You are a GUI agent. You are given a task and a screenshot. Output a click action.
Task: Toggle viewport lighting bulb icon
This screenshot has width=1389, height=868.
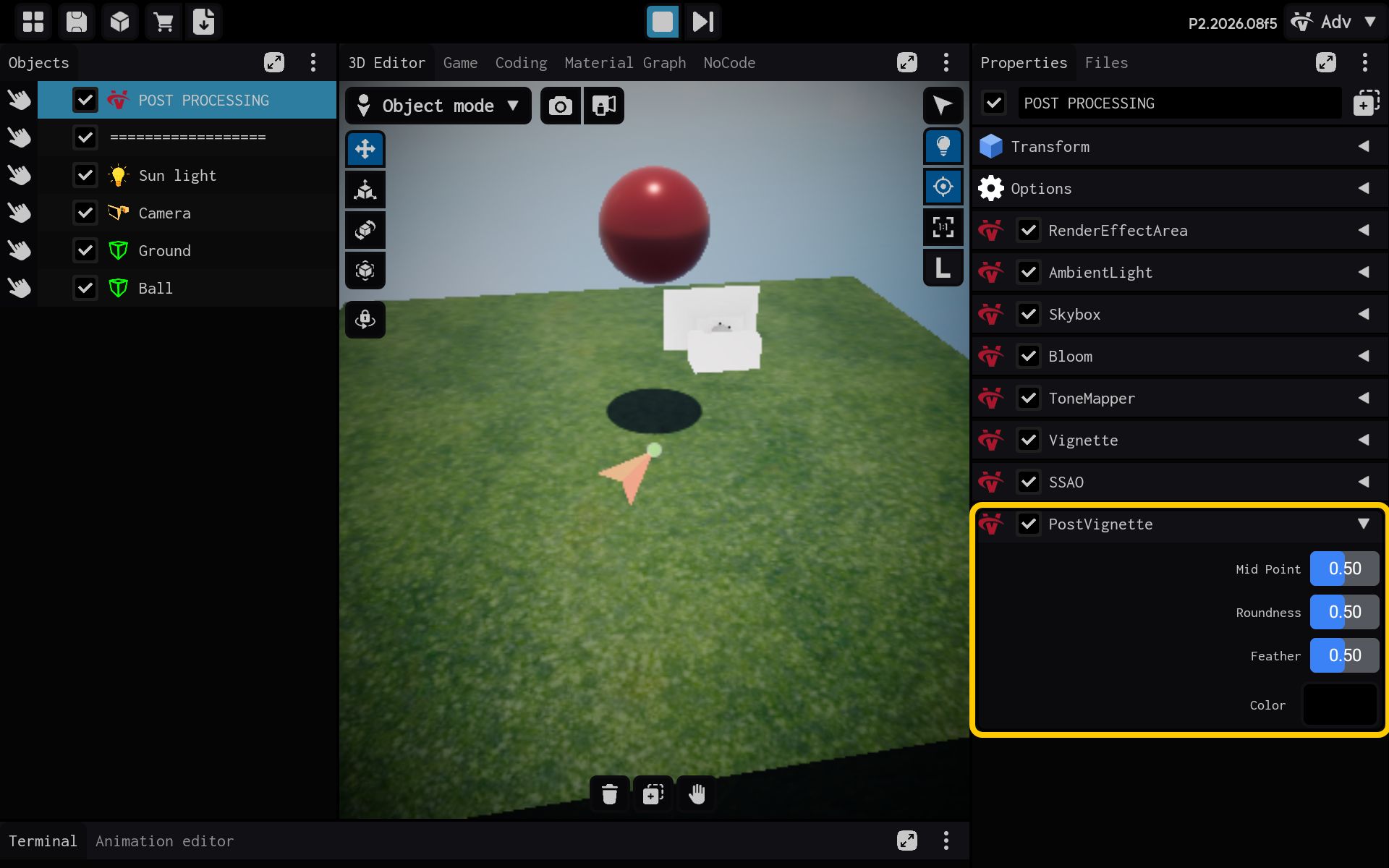[943, 146]
